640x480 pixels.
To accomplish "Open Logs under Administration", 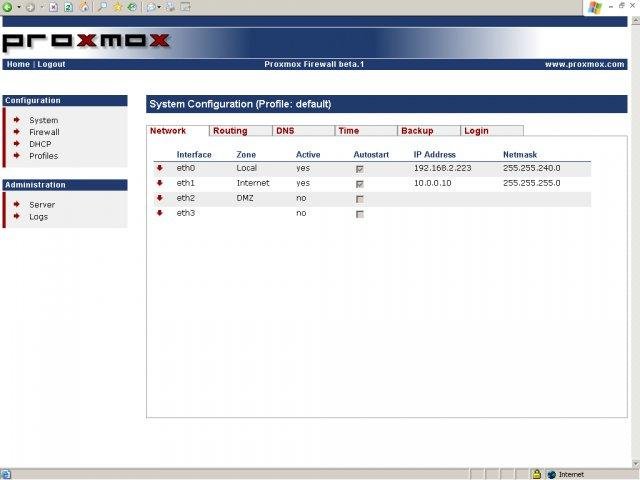I will pyautogui.click(x=38, y=217).
